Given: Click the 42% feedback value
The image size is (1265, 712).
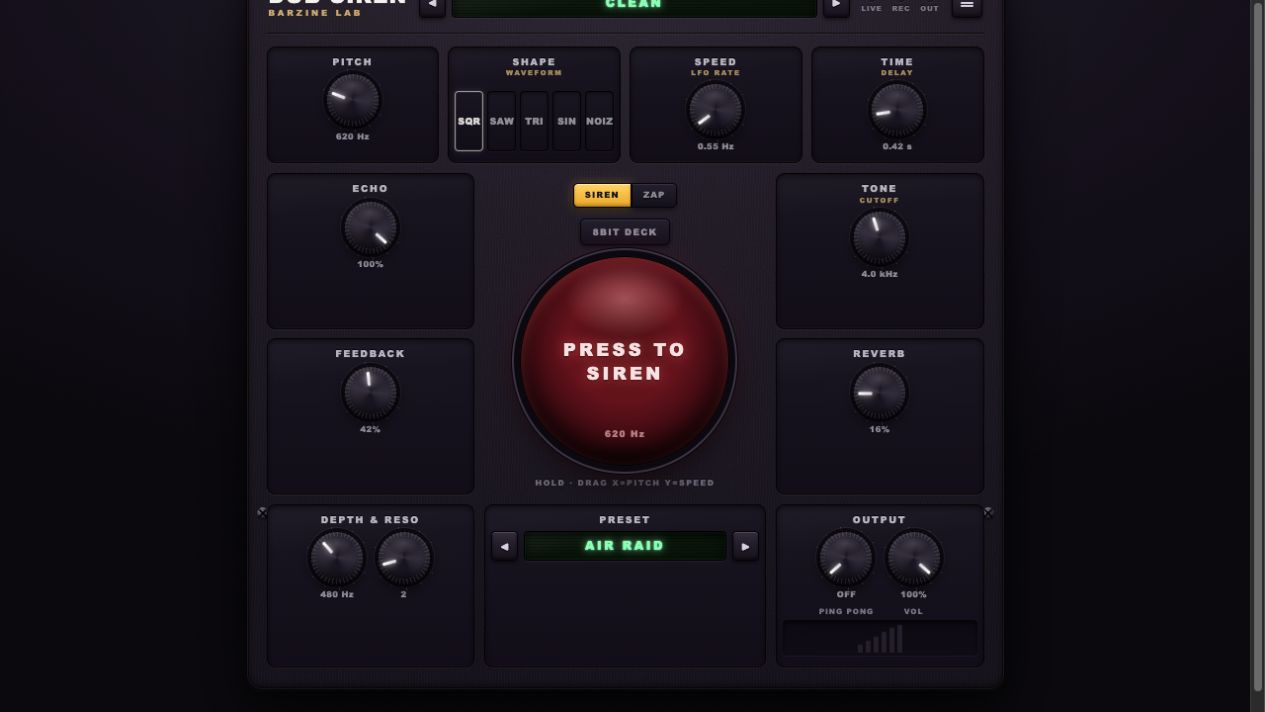Looking at the screenshot, I should (371, 429).
